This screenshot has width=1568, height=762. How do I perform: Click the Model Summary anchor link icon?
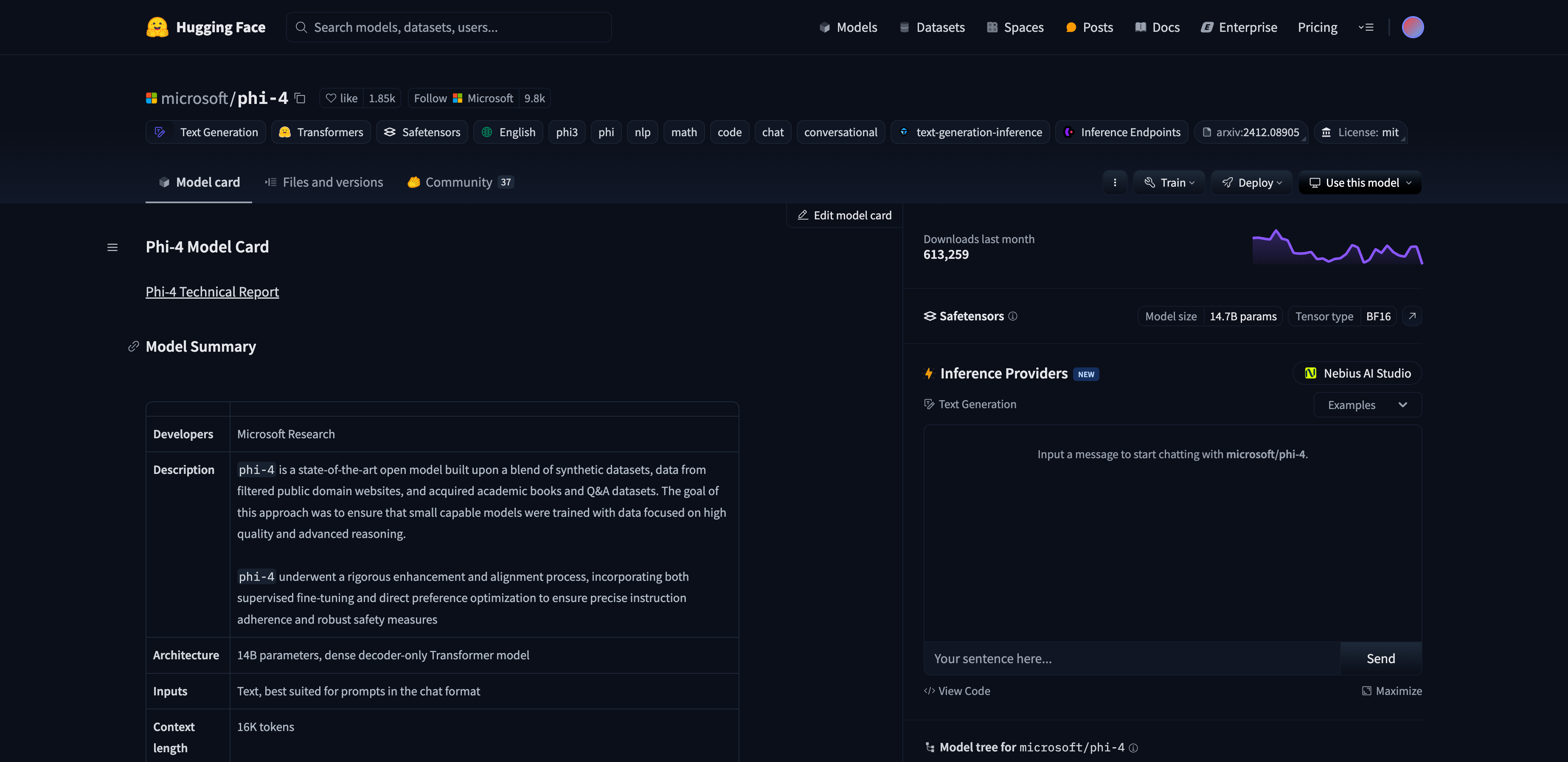pos(133,346)
